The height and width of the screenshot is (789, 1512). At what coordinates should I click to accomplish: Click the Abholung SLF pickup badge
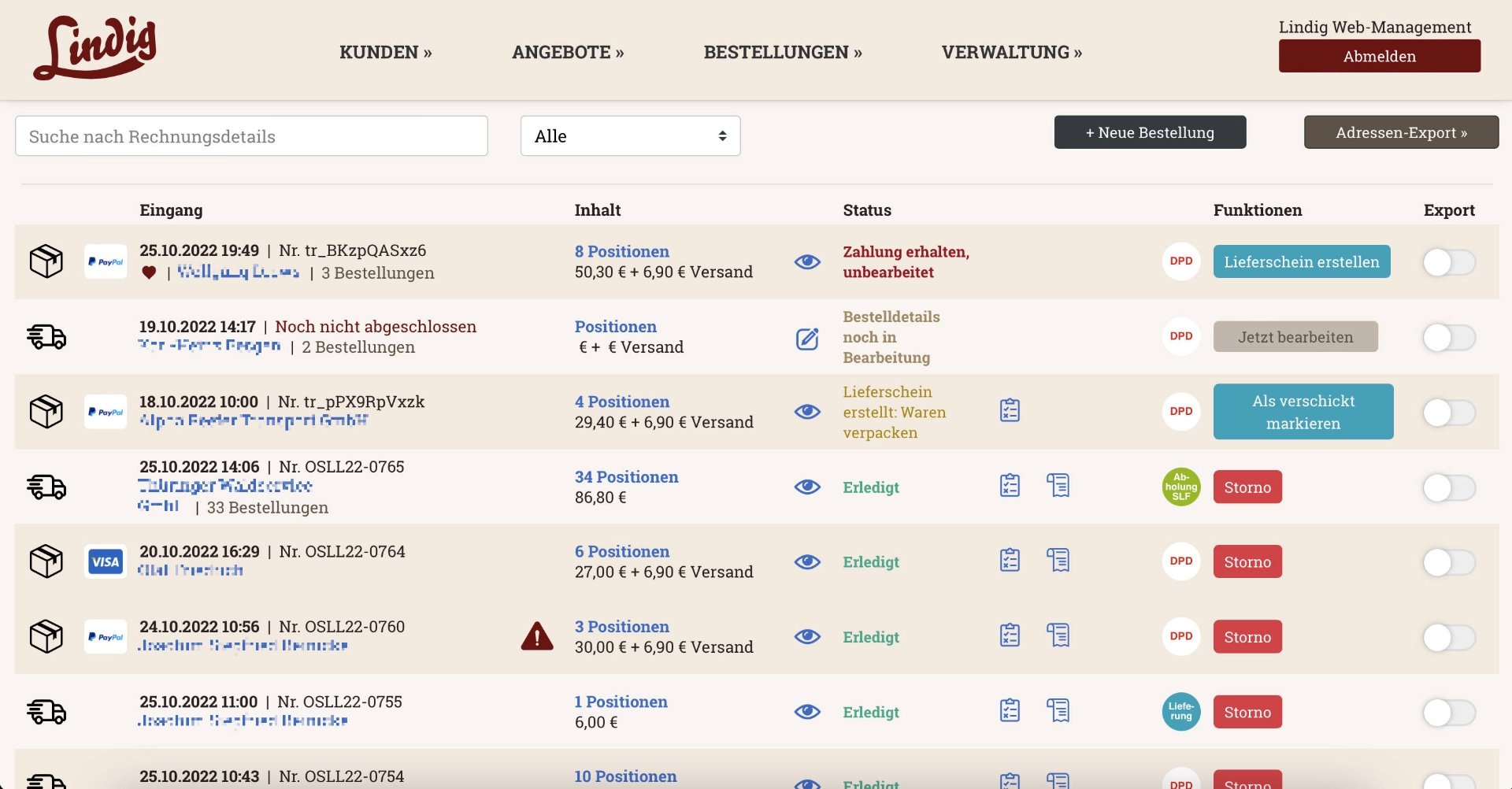pyautogui.click(x=1180, y=487)
